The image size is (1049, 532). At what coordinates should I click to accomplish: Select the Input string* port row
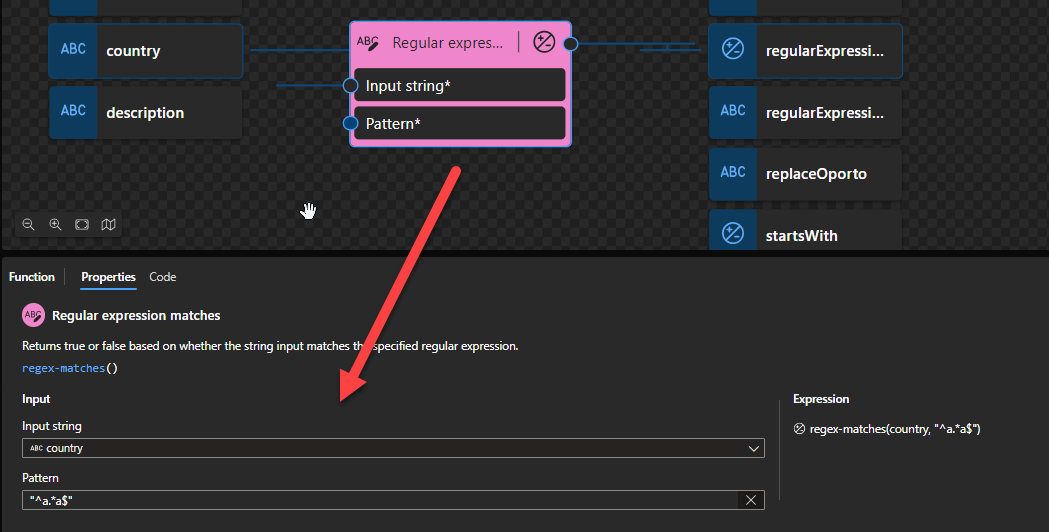click(460, 86)
